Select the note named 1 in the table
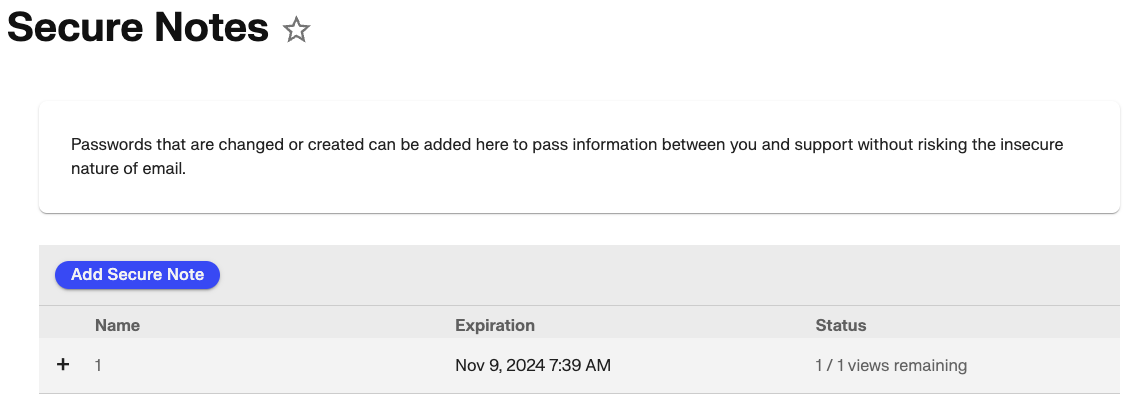1130x407 pixels. pos(98,365)
